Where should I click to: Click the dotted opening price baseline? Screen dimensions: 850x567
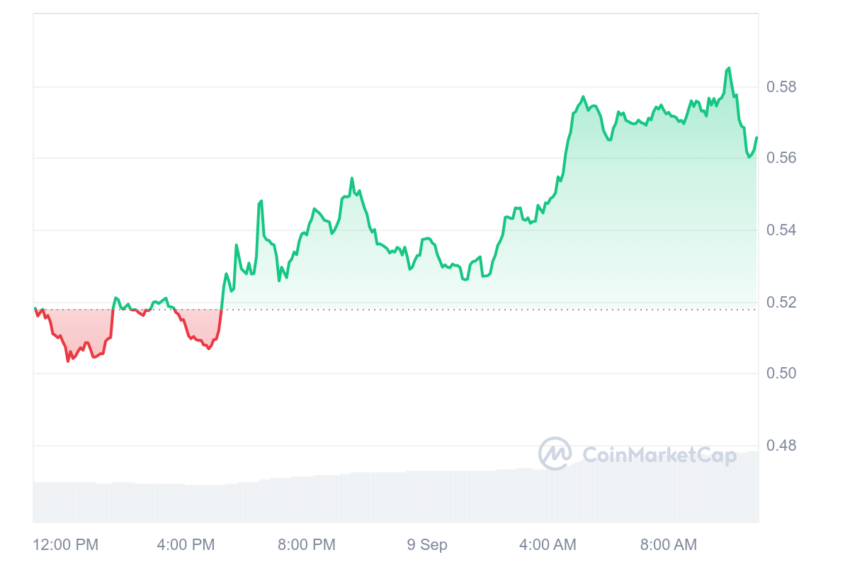pyautogui.click(x=395, y=310)
